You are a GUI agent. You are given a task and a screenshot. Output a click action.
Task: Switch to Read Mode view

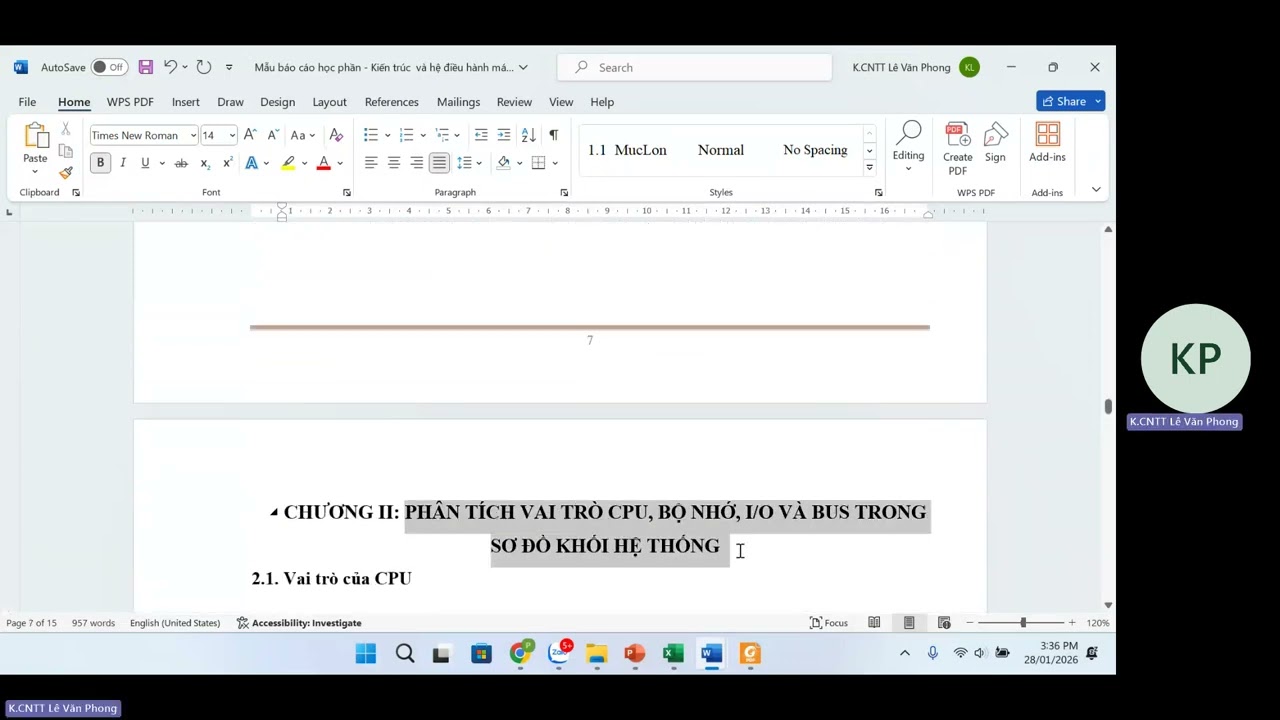874,623
